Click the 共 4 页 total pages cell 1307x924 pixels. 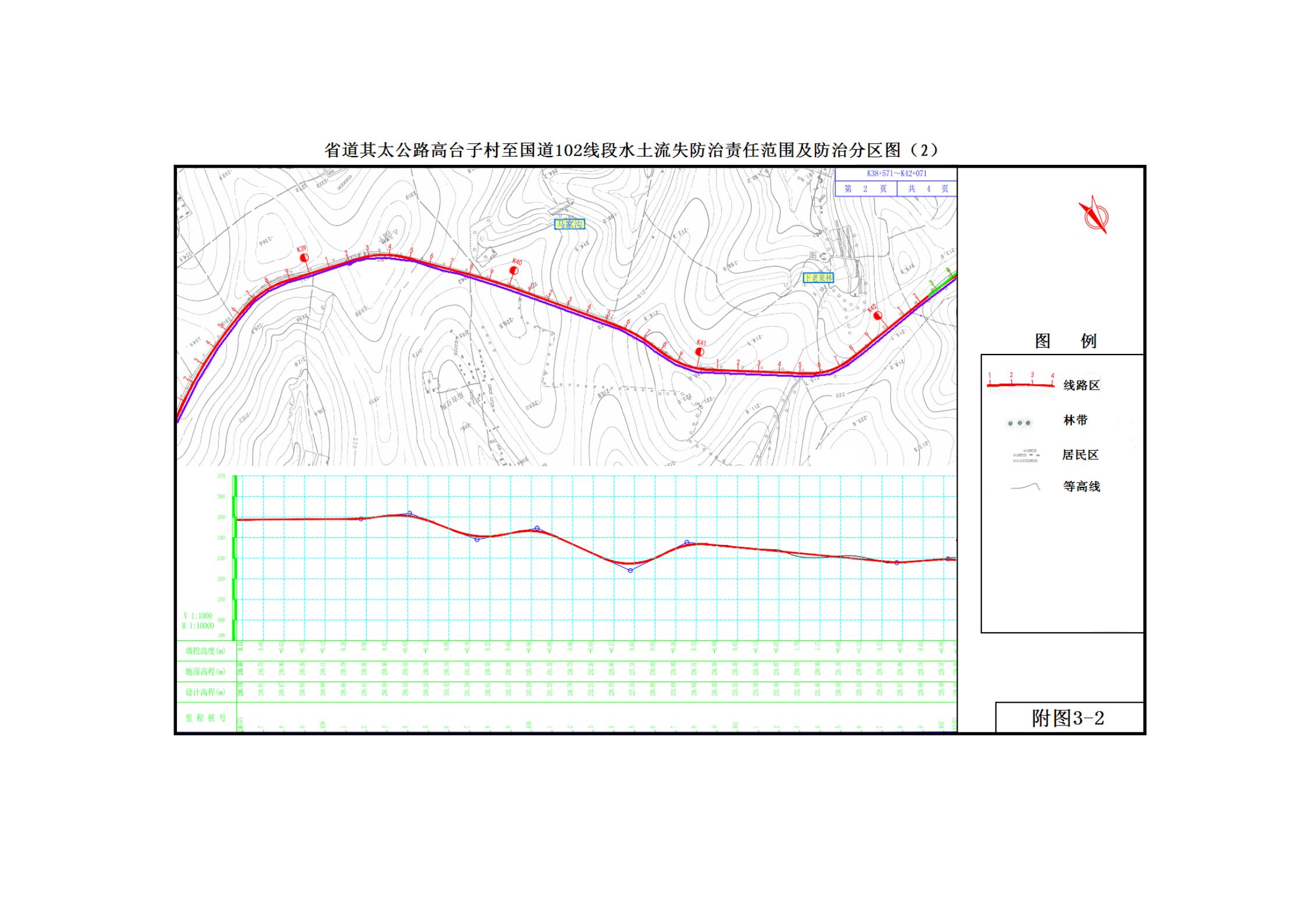click(x=927, y=189)
